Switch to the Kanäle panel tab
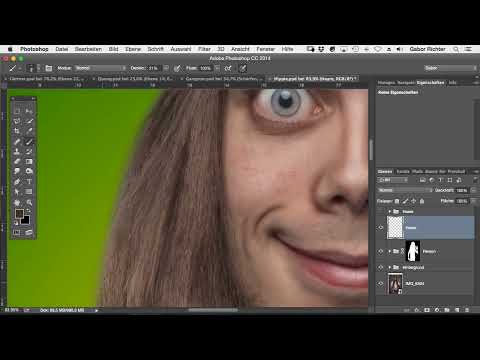Screen dimensions: 480x360 403,171
